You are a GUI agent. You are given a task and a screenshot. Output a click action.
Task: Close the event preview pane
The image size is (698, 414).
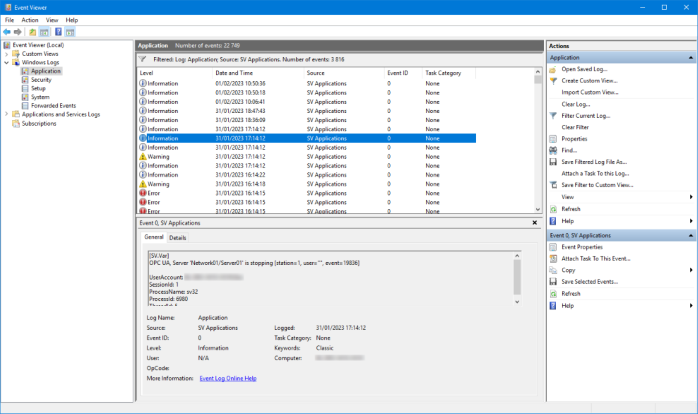[x=536, y=223]
